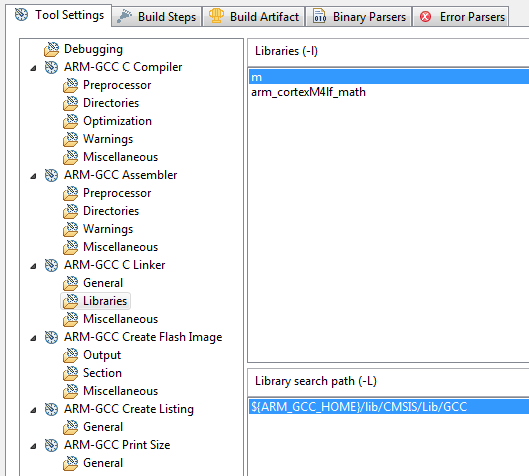Click the Create Listing General folder icon
This screenshot has height=476, width=529.
(71, 427)
